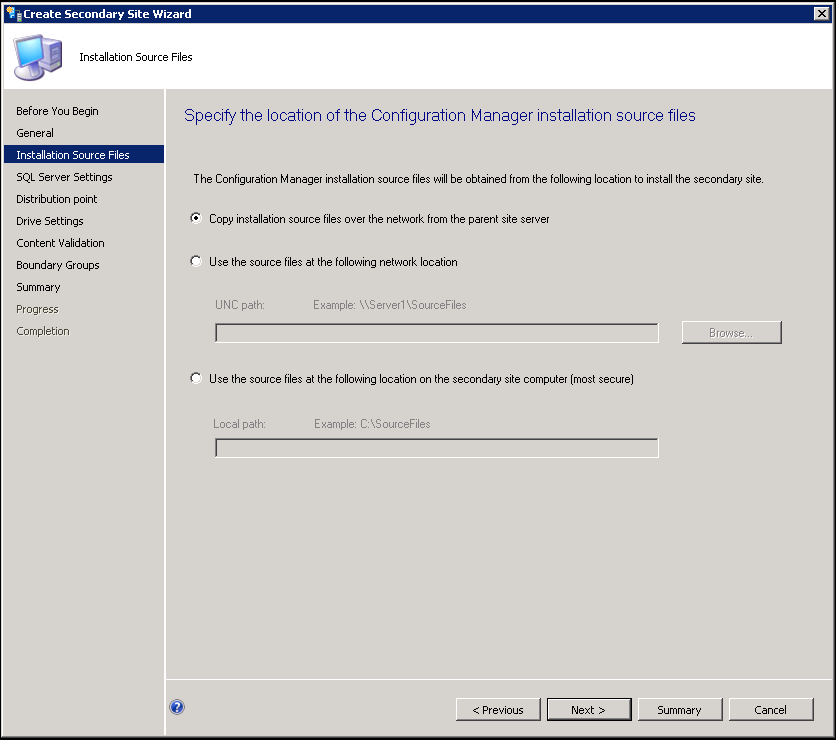Click the Completion step in the sidebar
Image resolution: width=836 pixels, height=740 pixels.
43,331
